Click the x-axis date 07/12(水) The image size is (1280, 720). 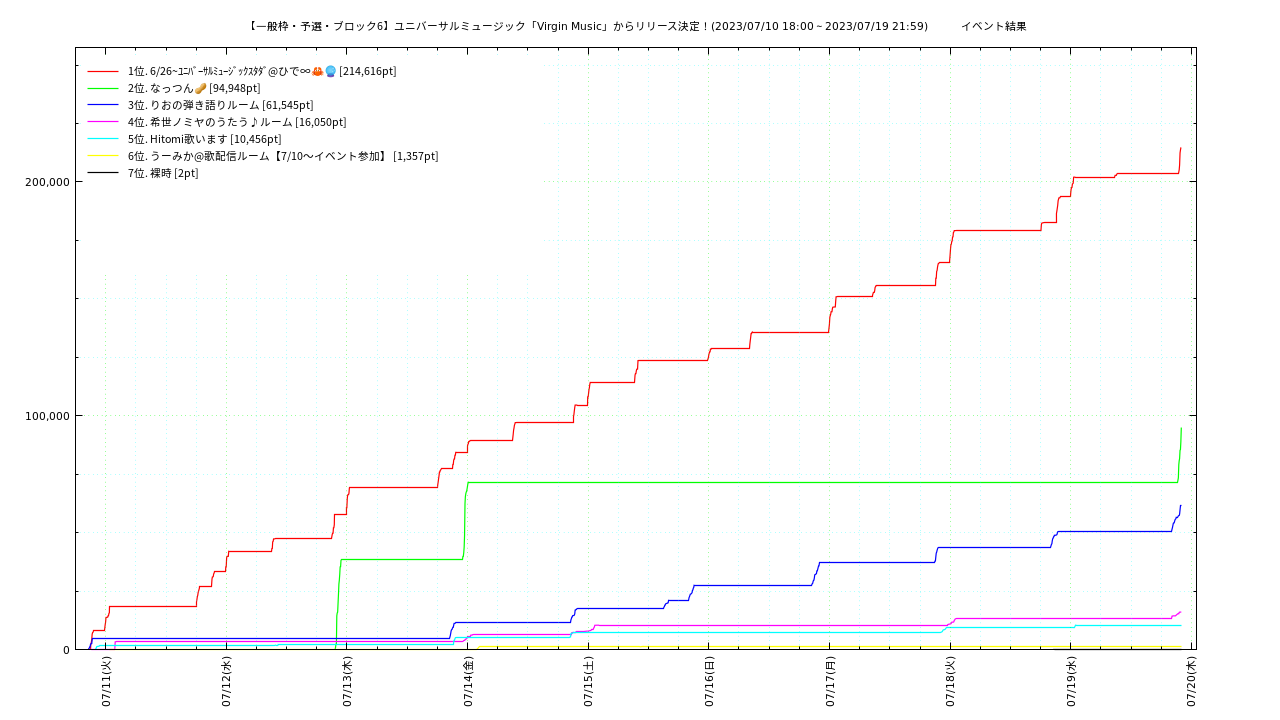coord(226,682)
